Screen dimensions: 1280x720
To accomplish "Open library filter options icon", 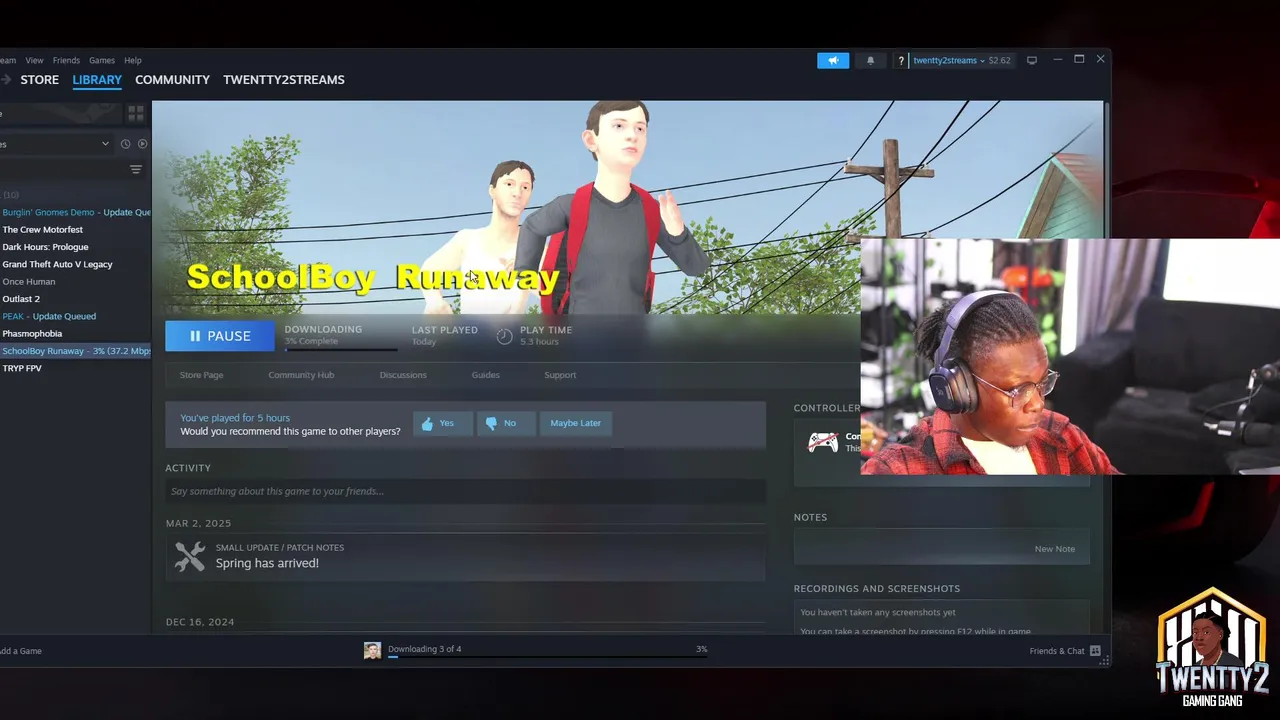I will click(x=136, y=170).
